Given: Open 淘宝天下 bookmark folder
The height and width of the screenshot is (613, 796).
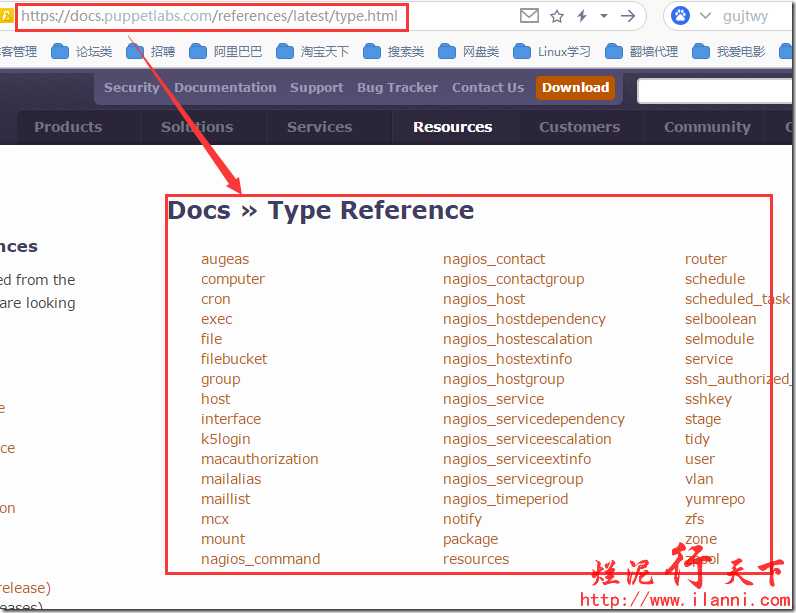Looking at the screenshot, I should (x=313, y=51).
